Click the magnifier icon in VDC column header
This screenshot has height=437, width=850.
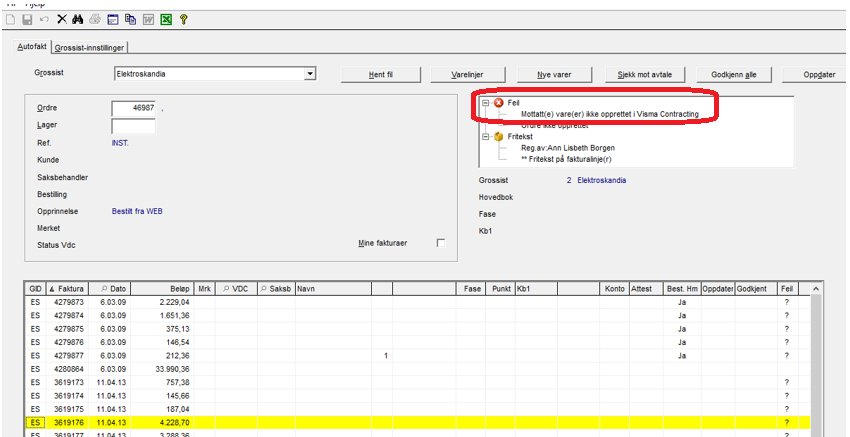[x=225, y=289]
